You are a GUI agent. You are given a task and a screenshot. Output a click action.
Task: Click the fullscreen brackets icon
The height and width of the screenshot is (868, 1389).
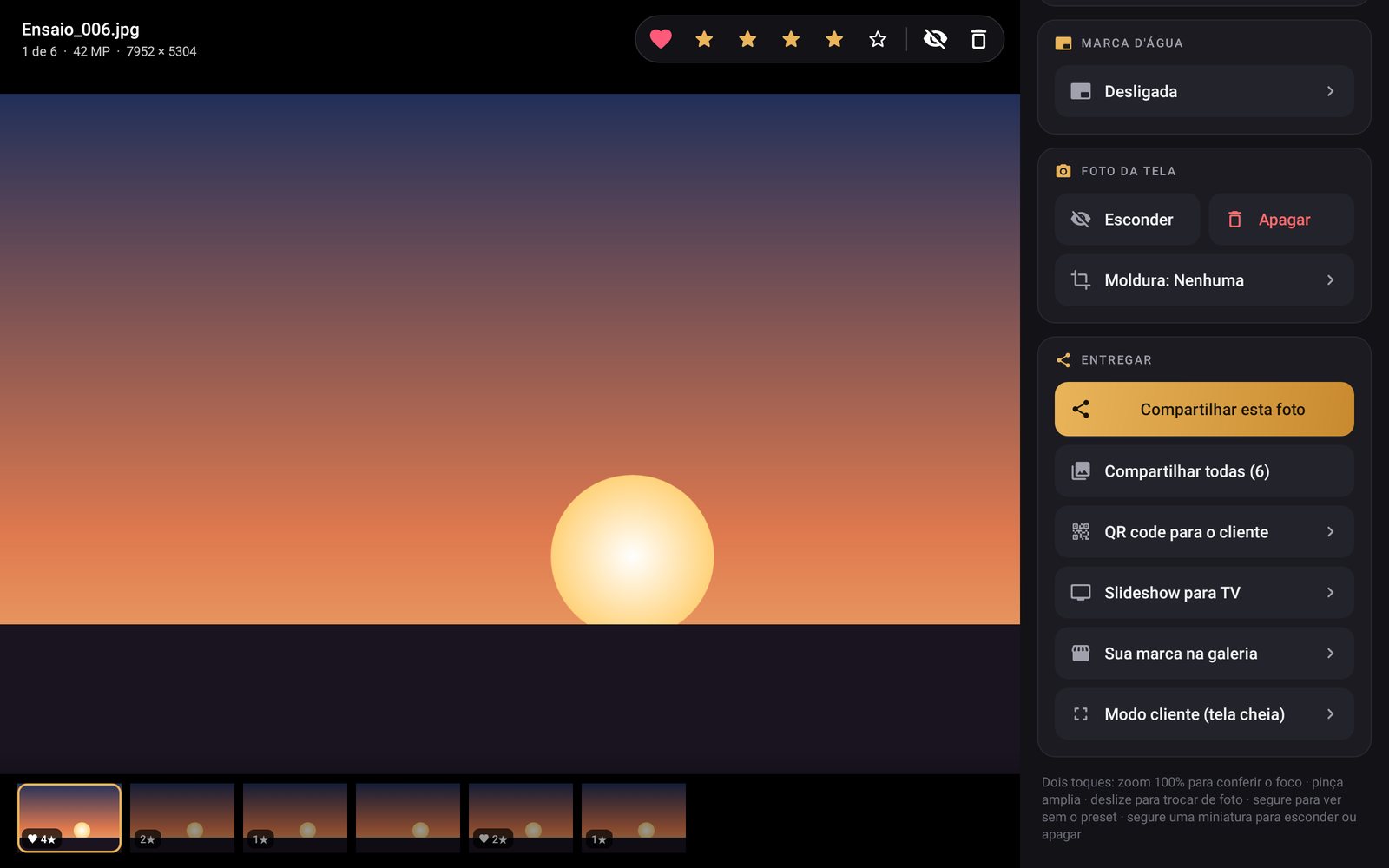click(x=1081, y=714)
